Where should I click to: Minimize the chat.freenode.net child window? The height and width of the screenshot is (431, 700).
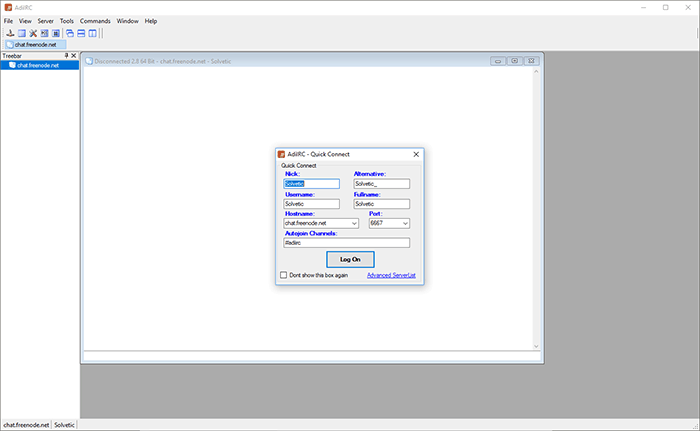pyautogui.click(x=498, y=61)
